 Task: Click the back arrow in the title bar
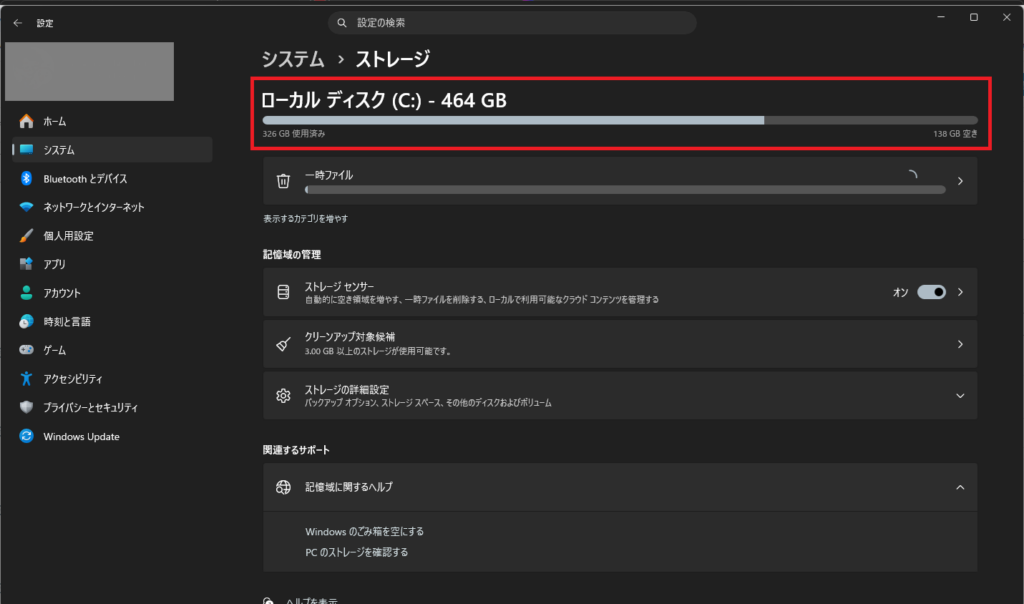(x=18, y=23)
